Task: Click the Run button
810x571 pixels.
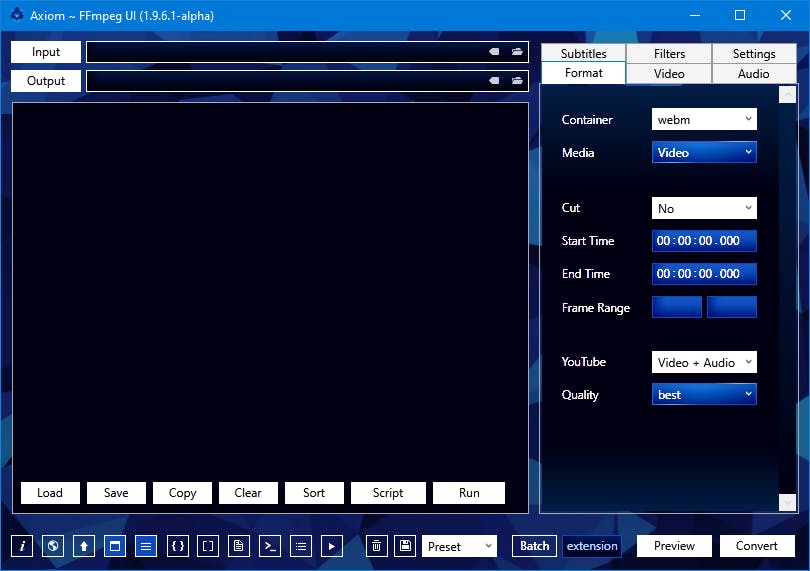Action: [469, 492]
